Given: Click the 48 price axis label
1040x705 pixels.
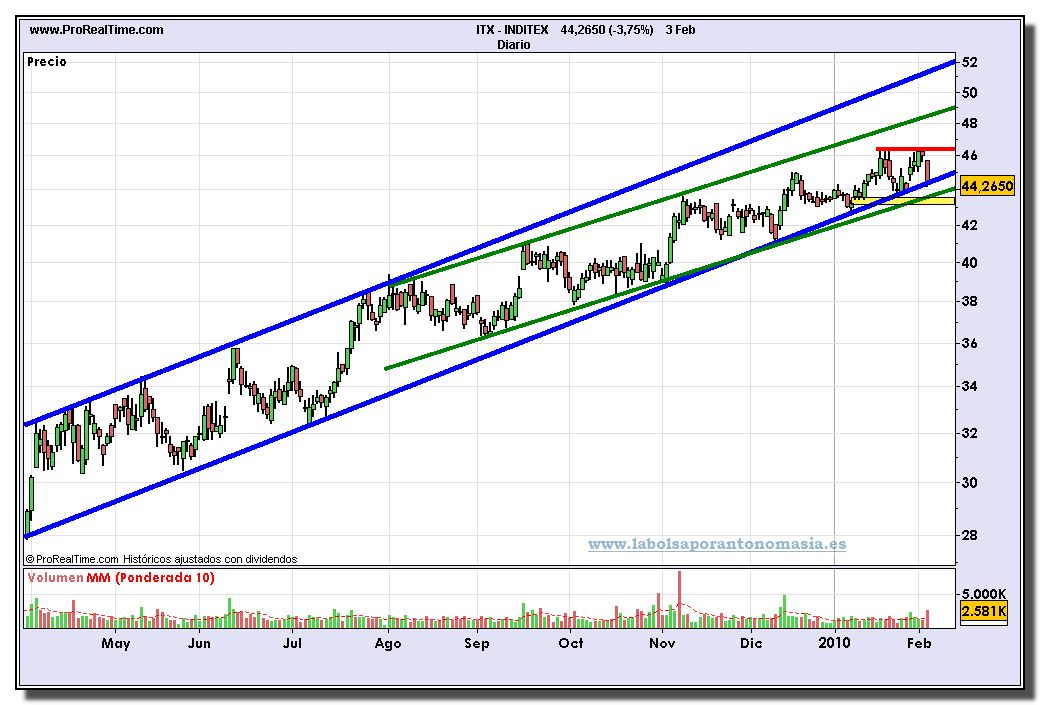Looking at the screenshot, I should (x=970, y=123).
